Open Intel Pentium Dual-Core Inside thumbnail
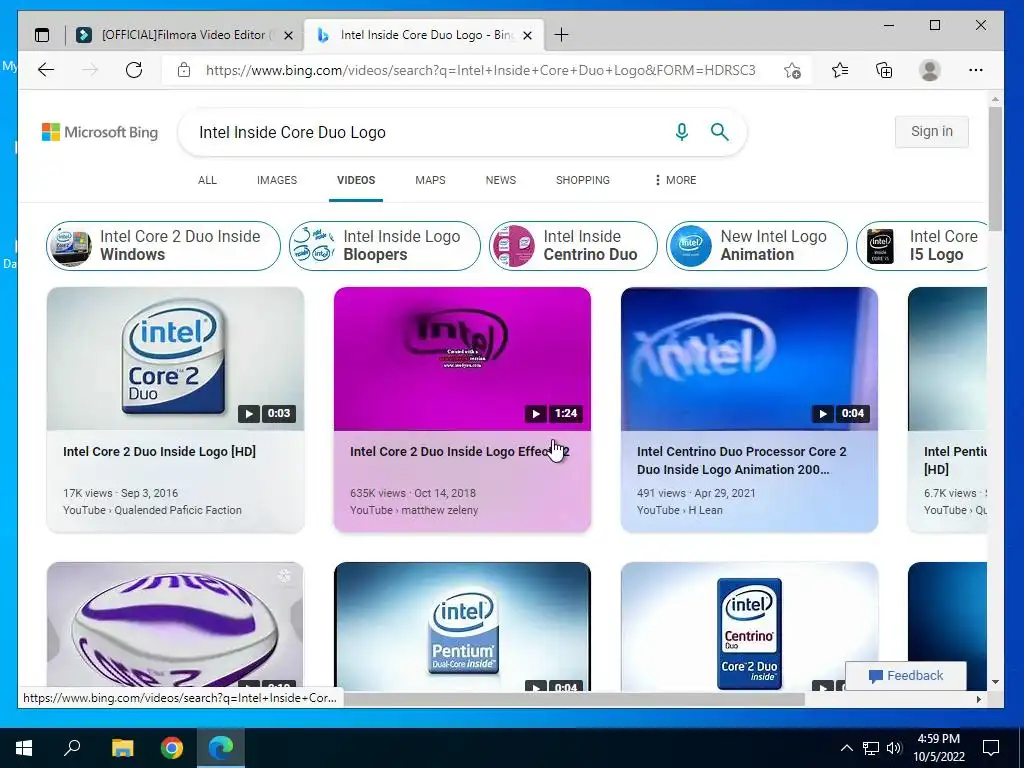 point(462,626)
